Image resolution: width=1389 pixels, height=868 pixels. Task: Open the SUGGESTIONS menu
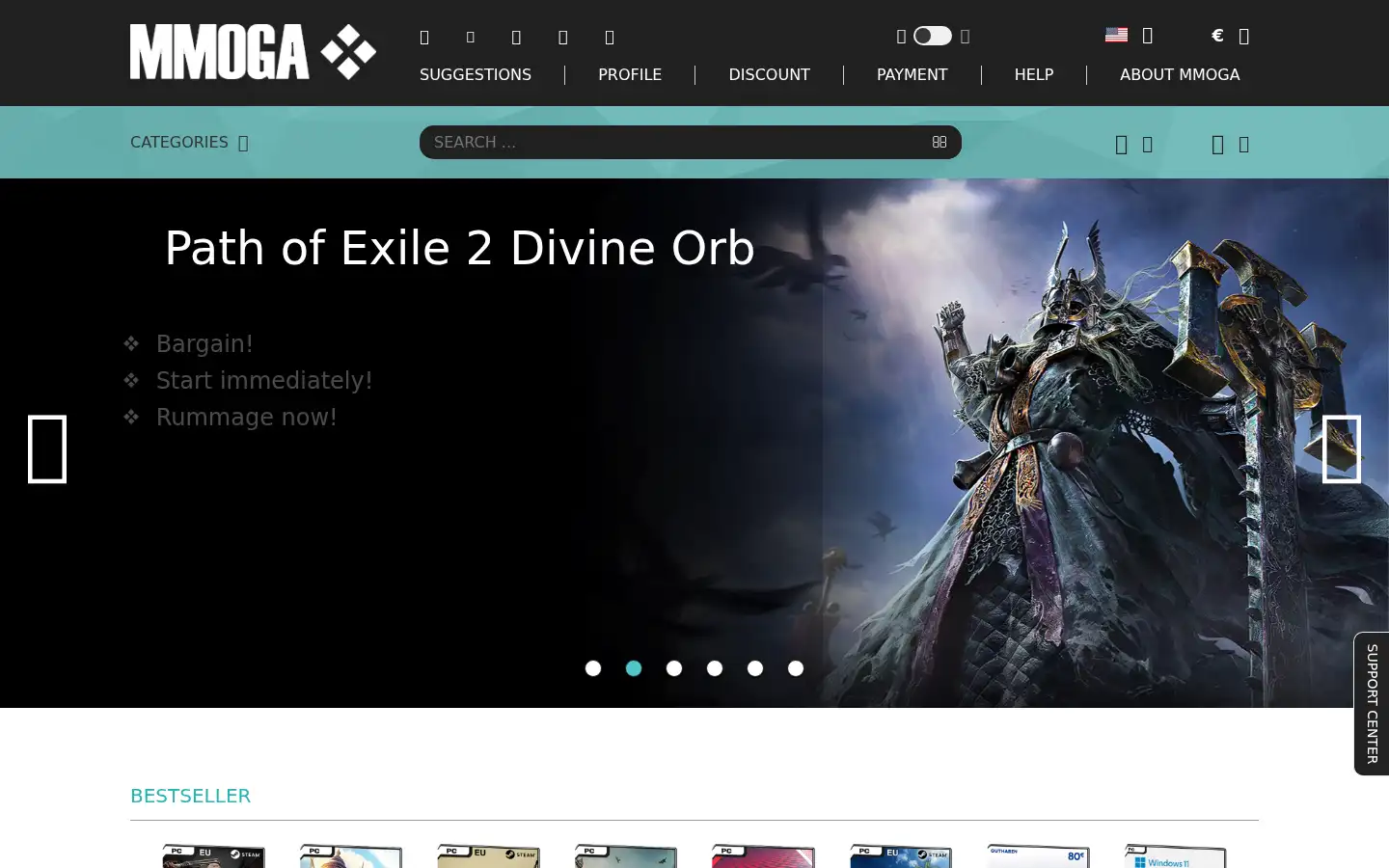476,74
